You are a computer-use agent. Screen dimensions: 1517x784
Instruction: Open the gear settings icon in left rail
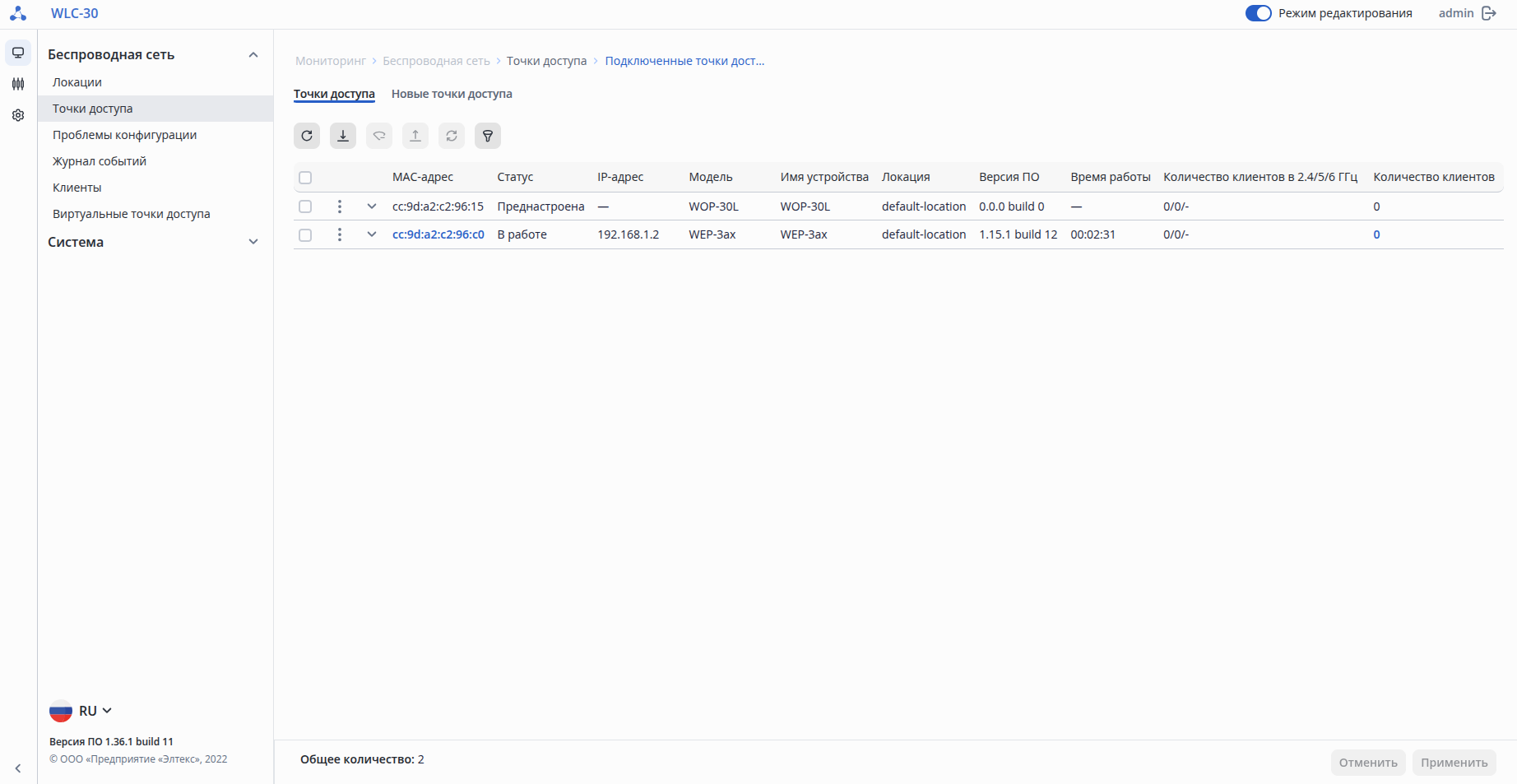click(18, 115)
